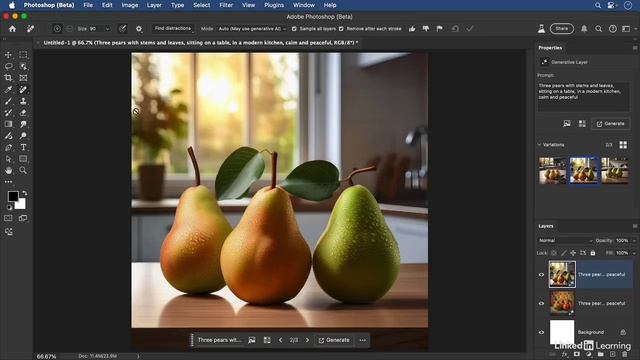Click Generate in Properties panel

611,124
